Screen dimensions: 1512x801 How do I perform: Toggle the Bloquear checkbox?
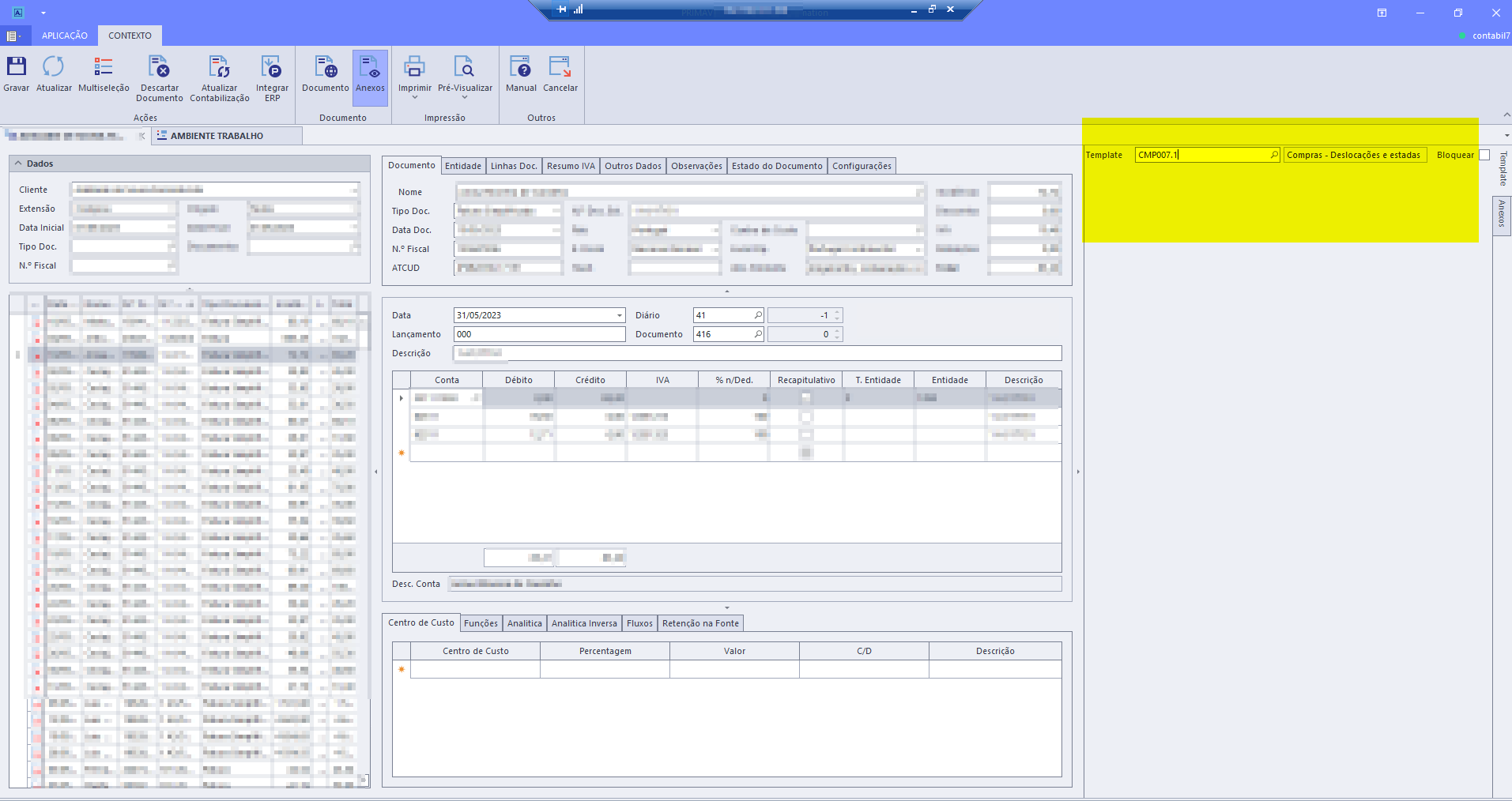pyautogui.click(x=1484, y=155)
